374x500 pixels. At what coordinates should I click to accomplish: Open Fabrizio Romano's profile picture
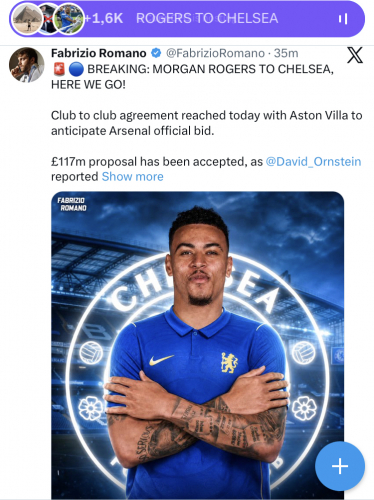[x=26, y=65]
